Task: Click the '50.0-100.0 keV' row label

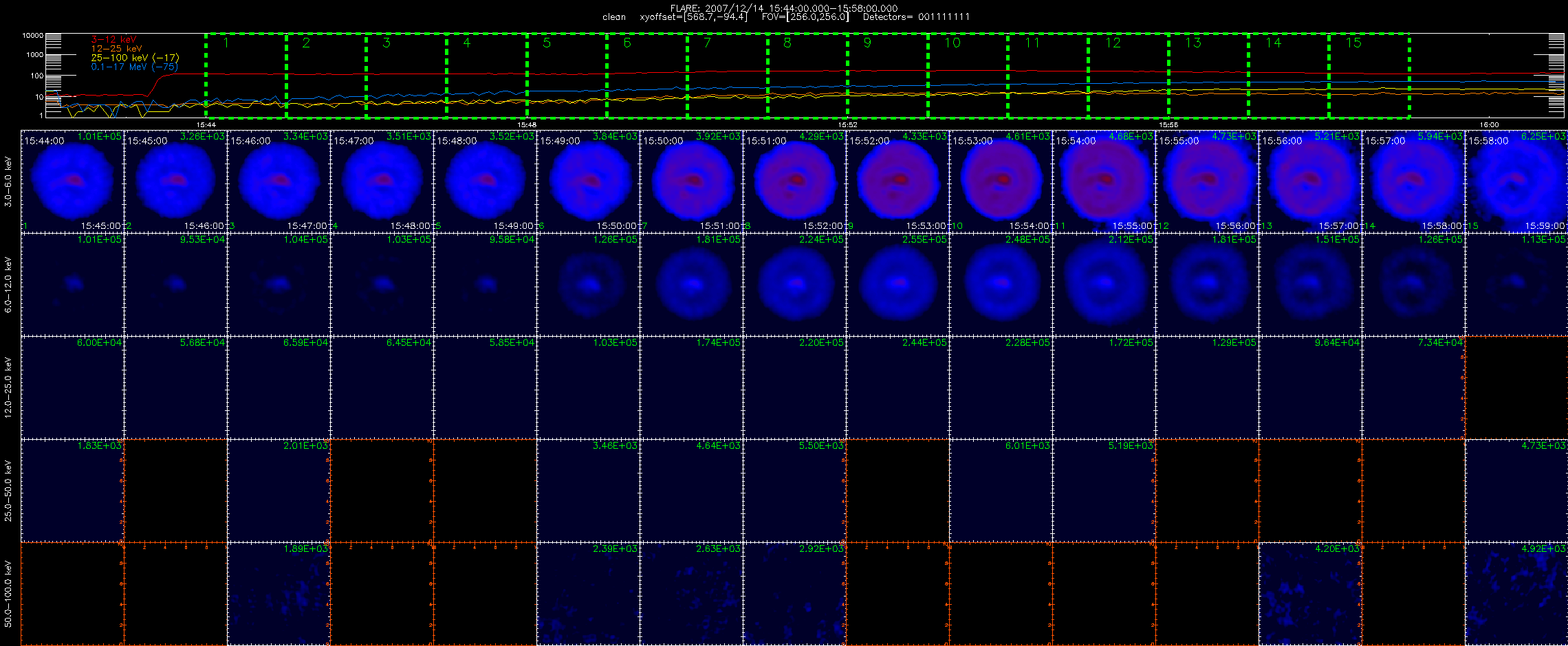Action: click(8, 594)
